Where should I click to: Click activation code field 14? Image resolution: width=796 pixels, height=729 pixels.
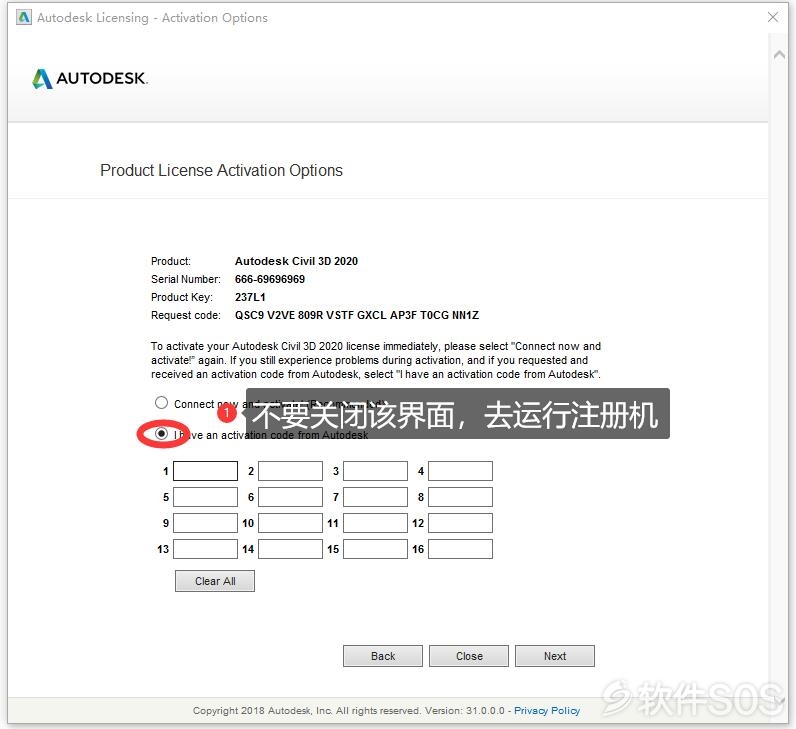[290, 549]
